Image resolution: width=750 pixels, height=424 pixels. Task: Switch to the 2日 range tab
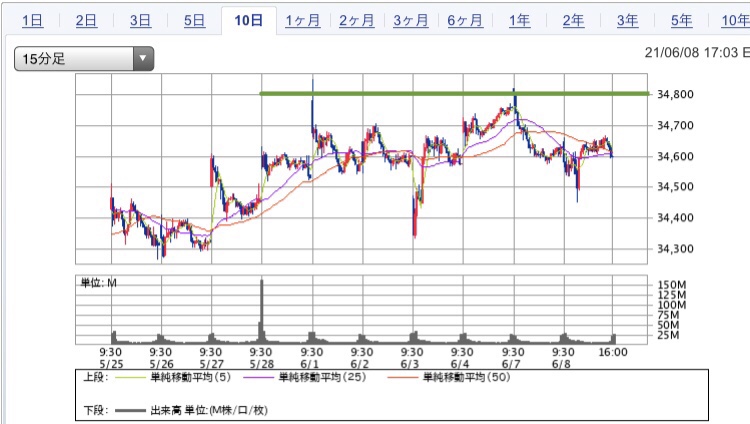click(87, 21)
